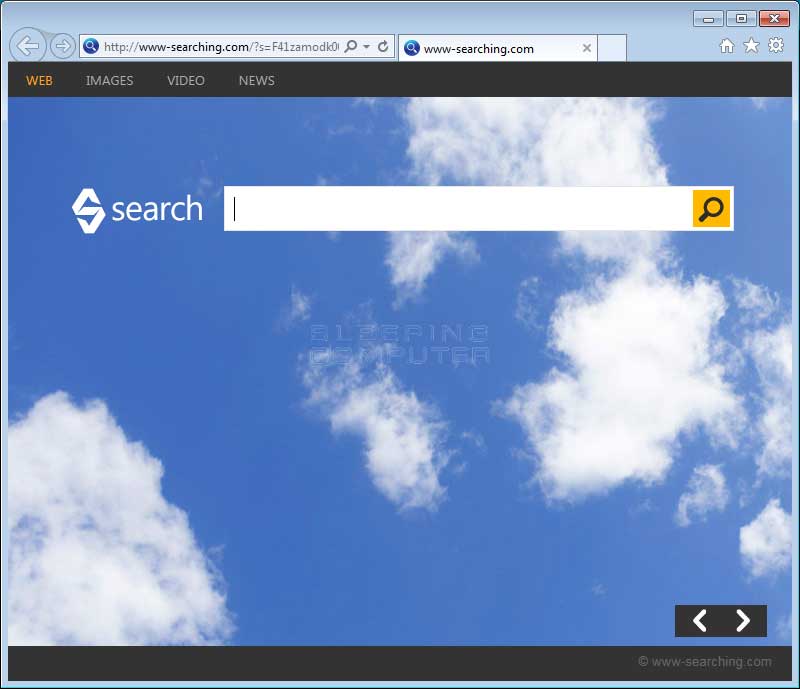The image size is (800, 689).
Task: Click the yellow magnifying glass search button
Action: (x=711, y=209)
